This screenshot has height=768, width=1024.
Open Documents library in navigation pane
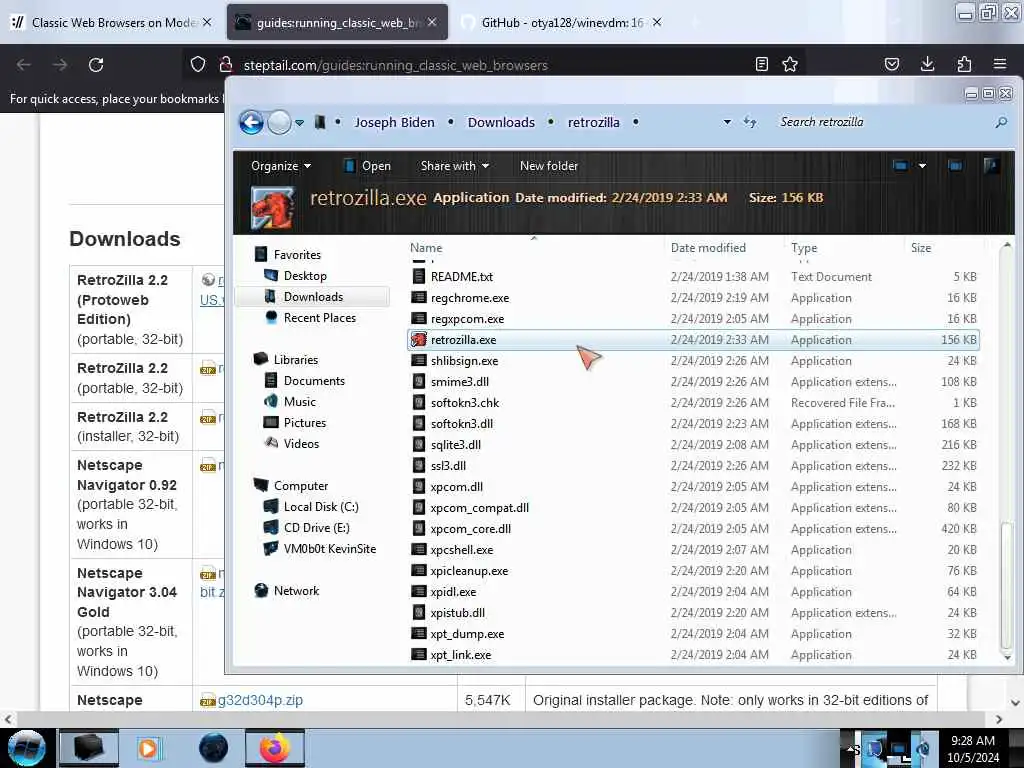(x=314, y=381)
